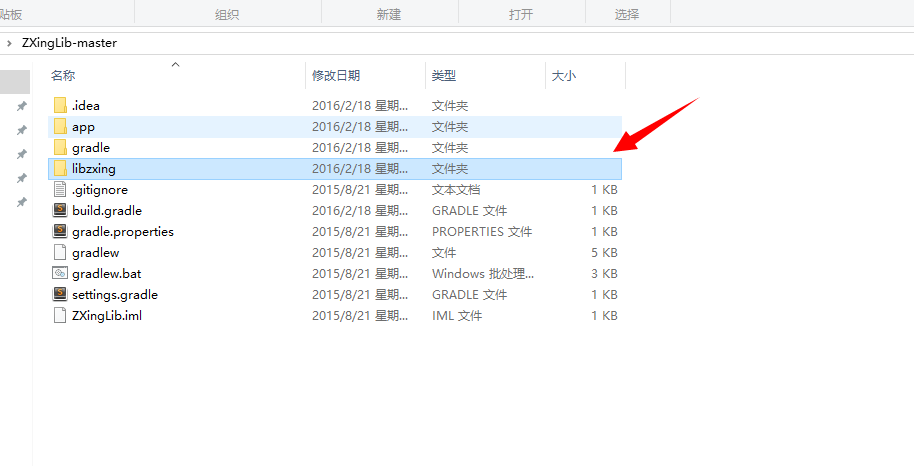Select the .idea file name
The width and height of the screenshot is (914, 466).
[86, 106]
